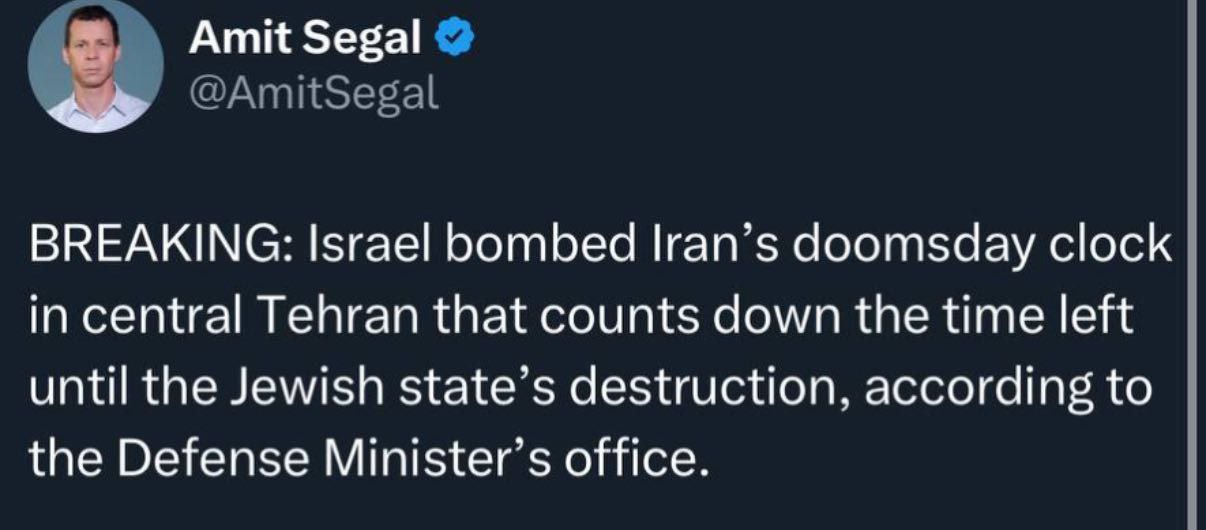Click the word "office" ending the tweet
This screenshot has height=530, width=1206.
(645, 458)
